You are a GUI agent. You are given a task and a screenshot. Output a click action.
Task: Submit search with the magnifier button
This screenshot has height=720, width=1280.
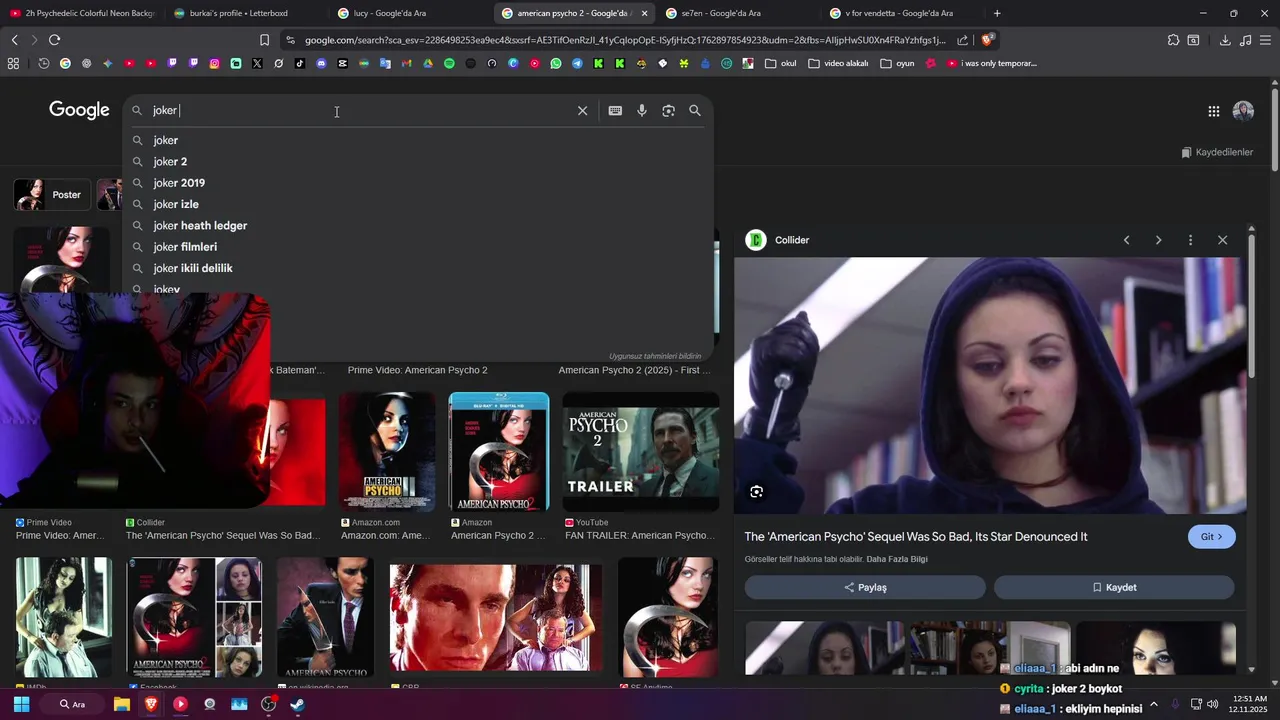[695, 111]
